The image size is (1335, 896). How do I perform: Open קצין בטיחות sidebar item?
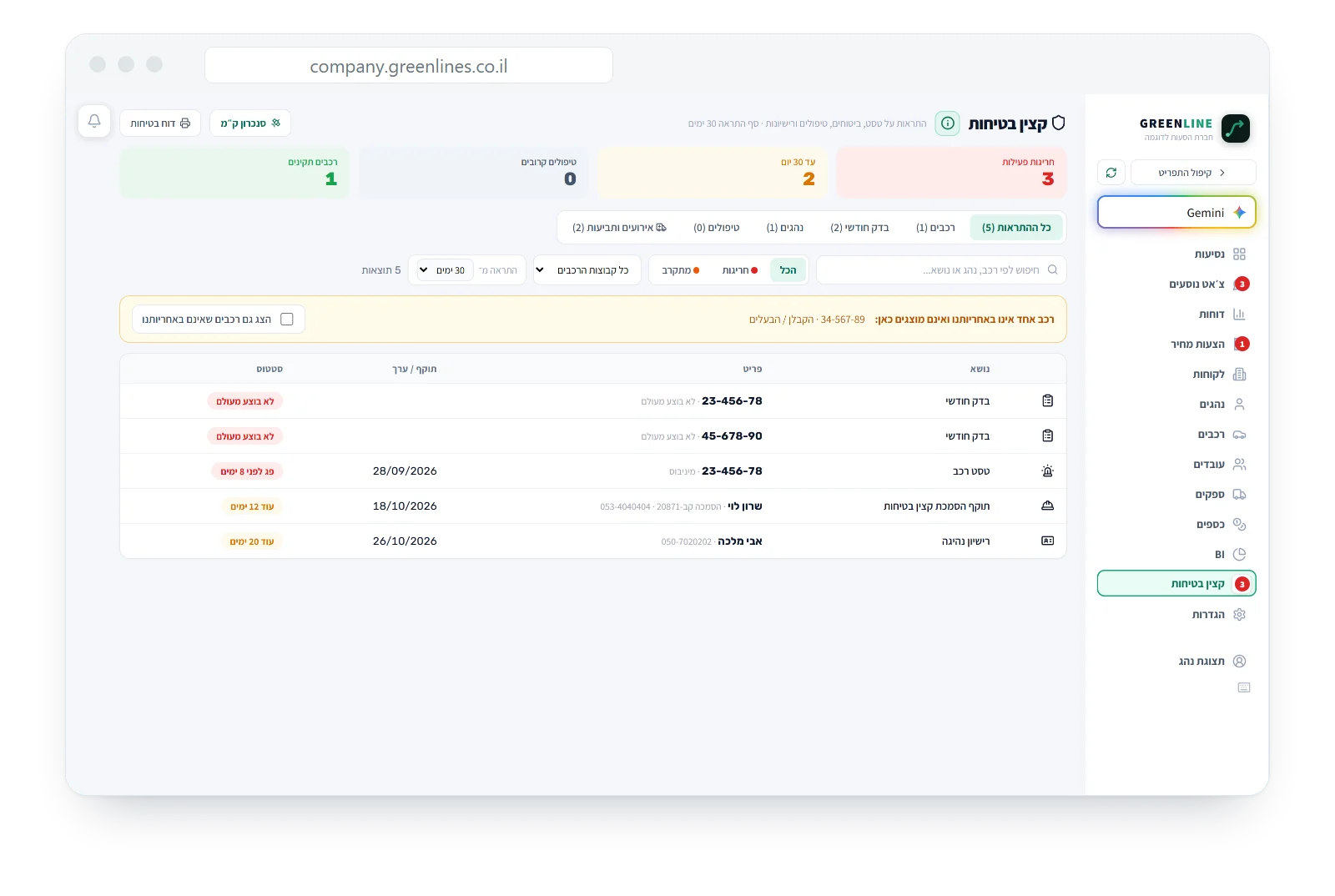coord(1176,584)
